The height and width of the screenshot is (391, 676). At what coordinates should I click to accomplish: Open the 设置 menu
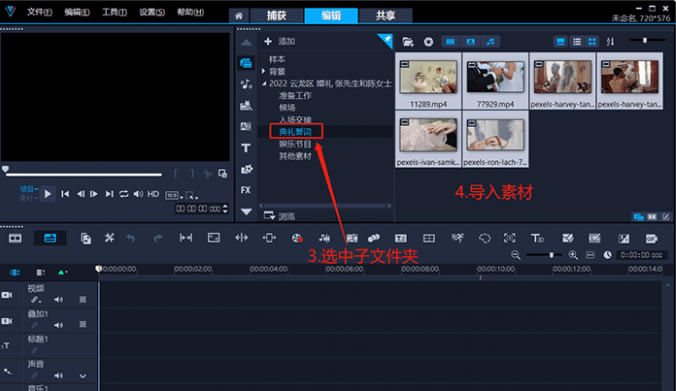tap(152, 12)
